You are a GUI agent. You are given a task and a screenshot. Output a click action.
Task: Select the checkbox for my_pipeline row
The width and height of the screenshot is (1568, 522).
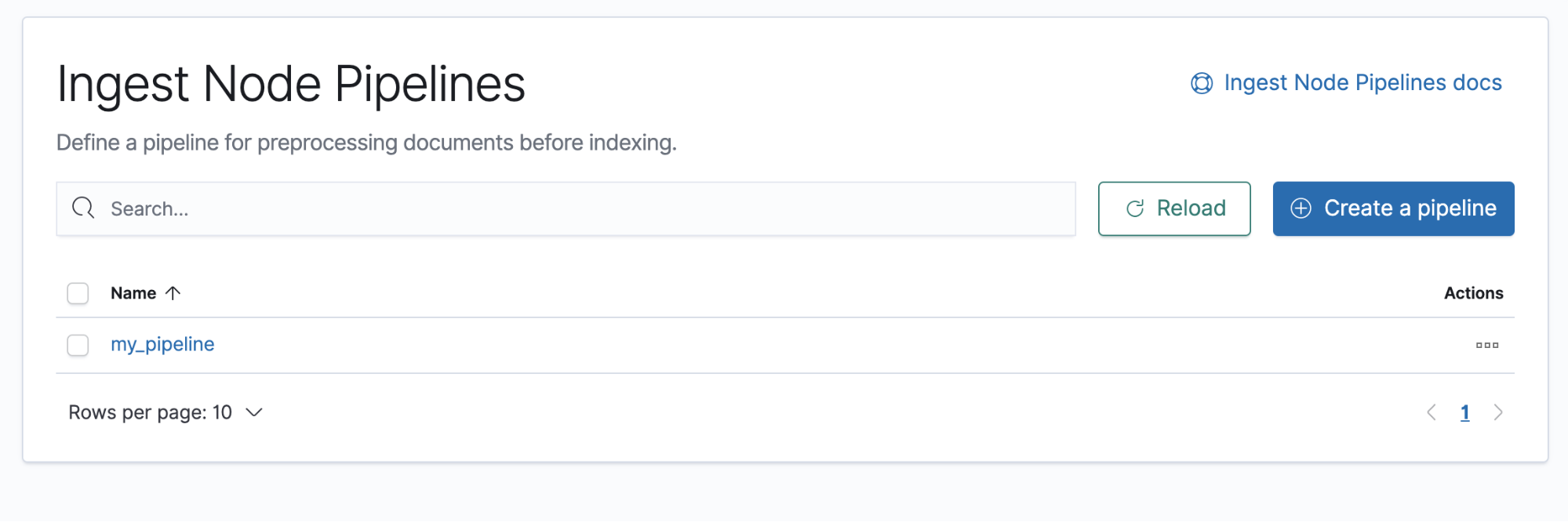tap(78, 345)
